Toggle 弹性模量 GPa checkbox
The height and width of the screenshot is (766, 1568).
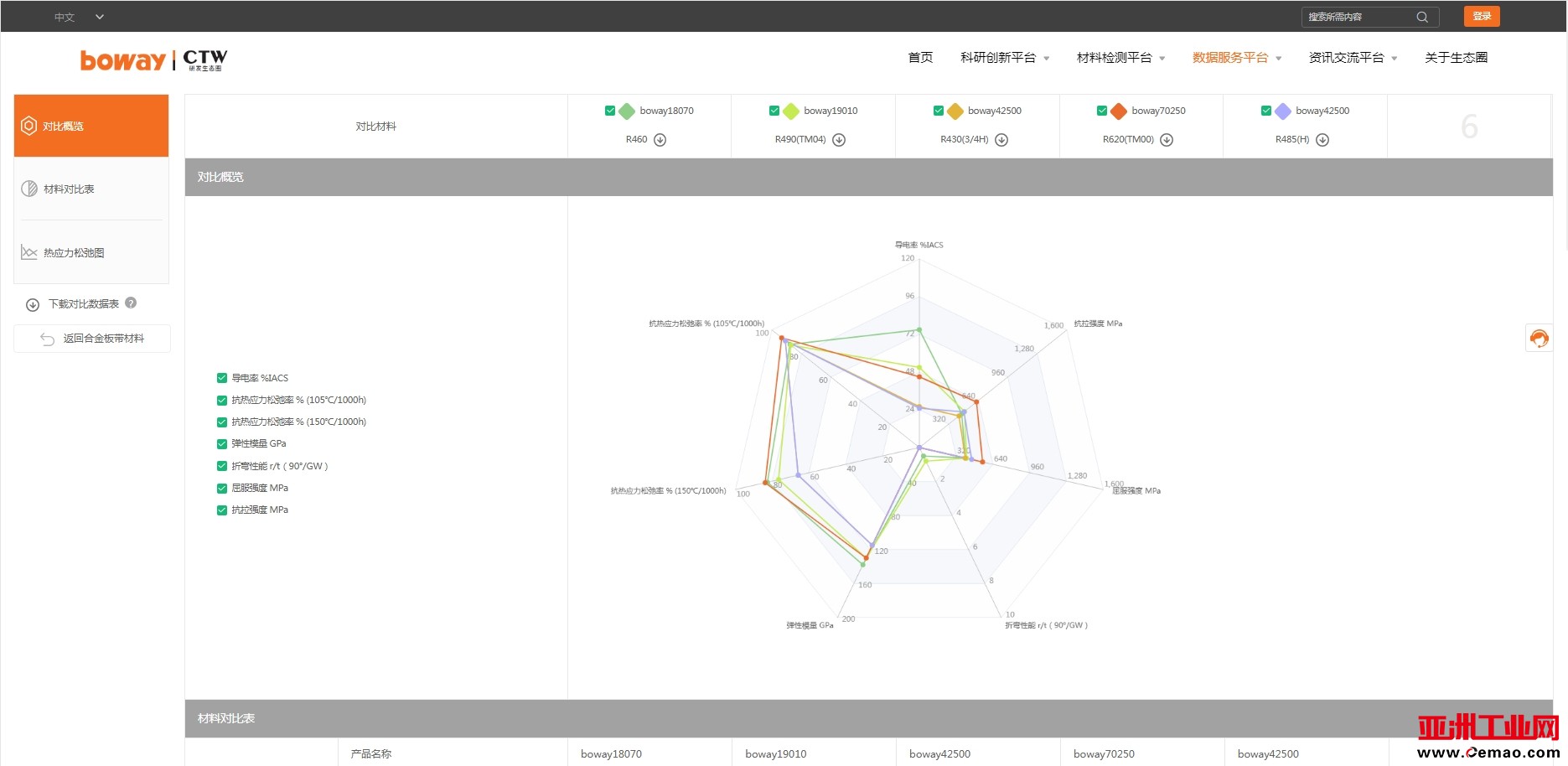(222, 444)
